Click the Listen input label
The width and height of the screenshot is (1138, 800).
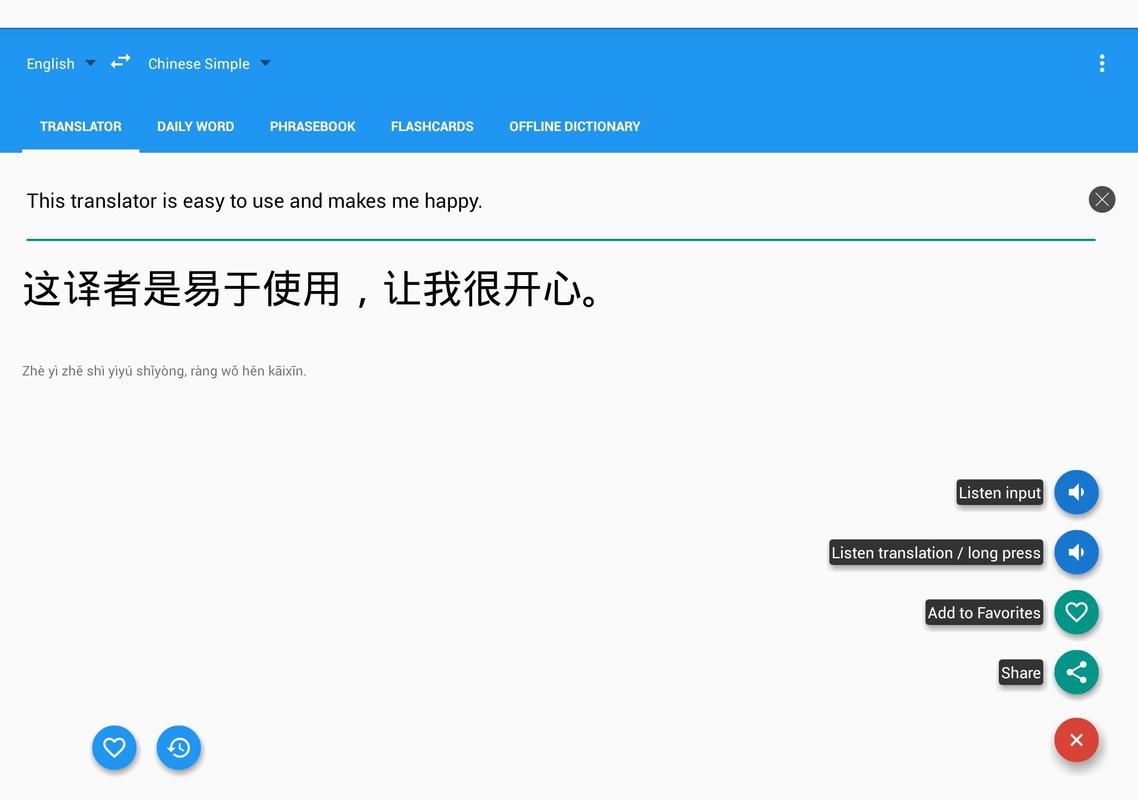(999, 493)
